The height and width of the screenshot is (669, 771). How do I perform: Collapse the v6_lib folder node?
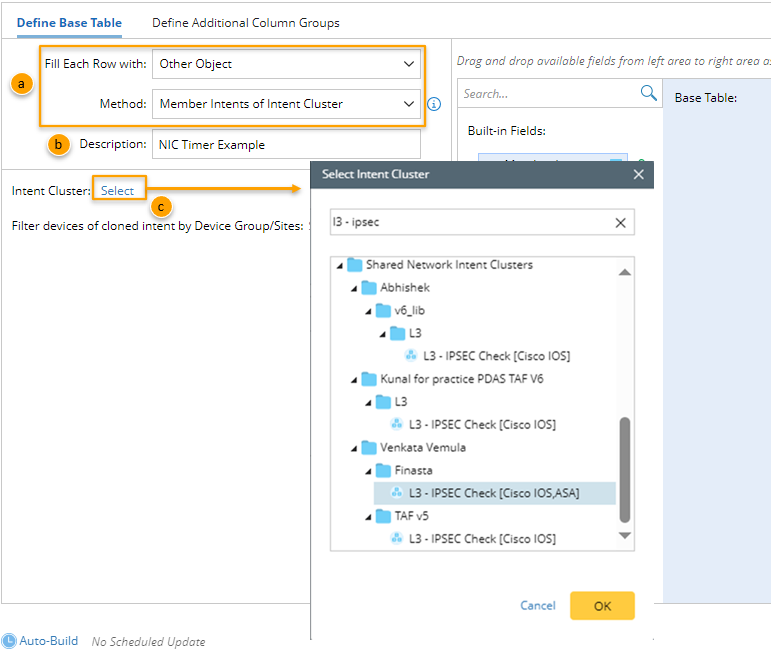coord(368,311)
